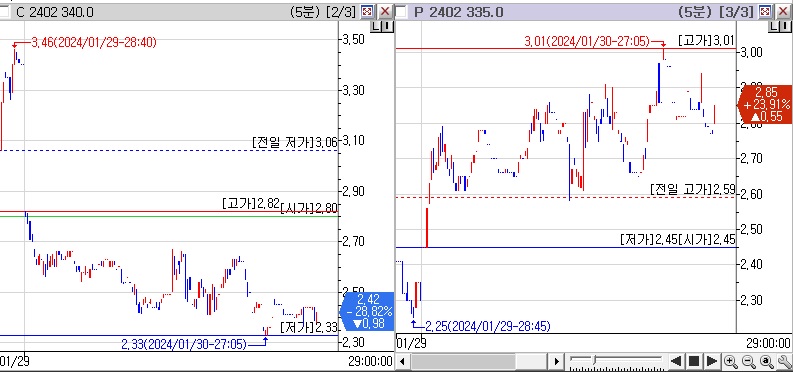
Task: Check the box beside C 2402 340.0 title
Action: click(x=4, y=12)
